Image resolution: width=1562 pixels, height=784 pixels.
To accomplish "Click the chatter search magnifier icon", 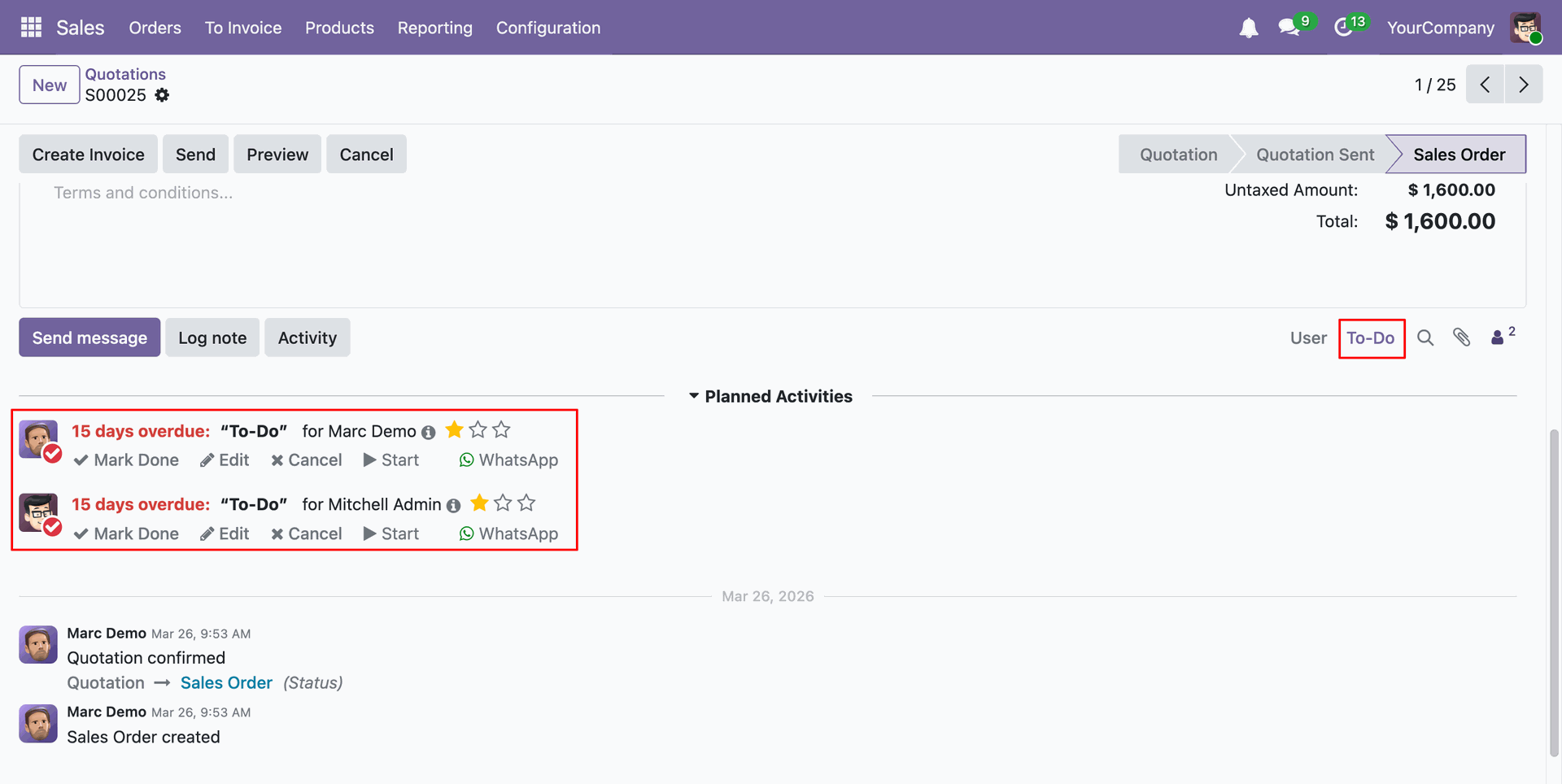I will [x=1425, y=338].
